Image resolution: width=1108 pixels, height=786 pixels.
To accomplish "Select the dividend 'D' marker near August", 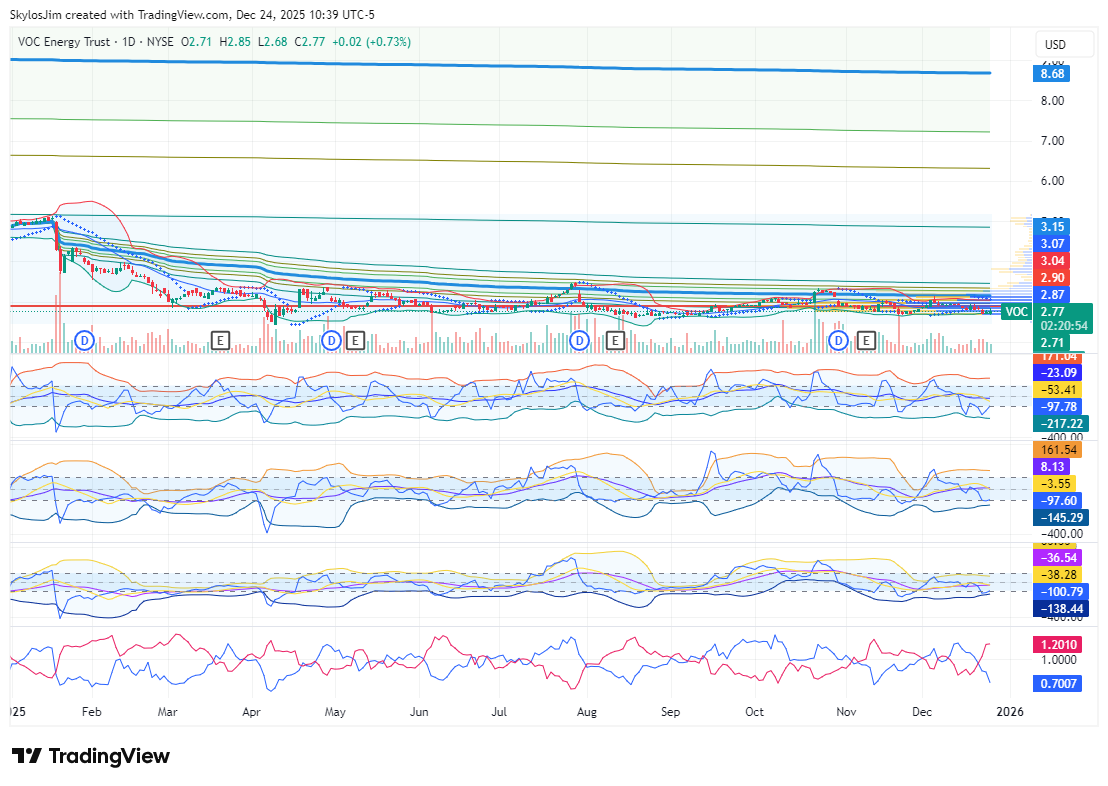I will pos(578,341).
